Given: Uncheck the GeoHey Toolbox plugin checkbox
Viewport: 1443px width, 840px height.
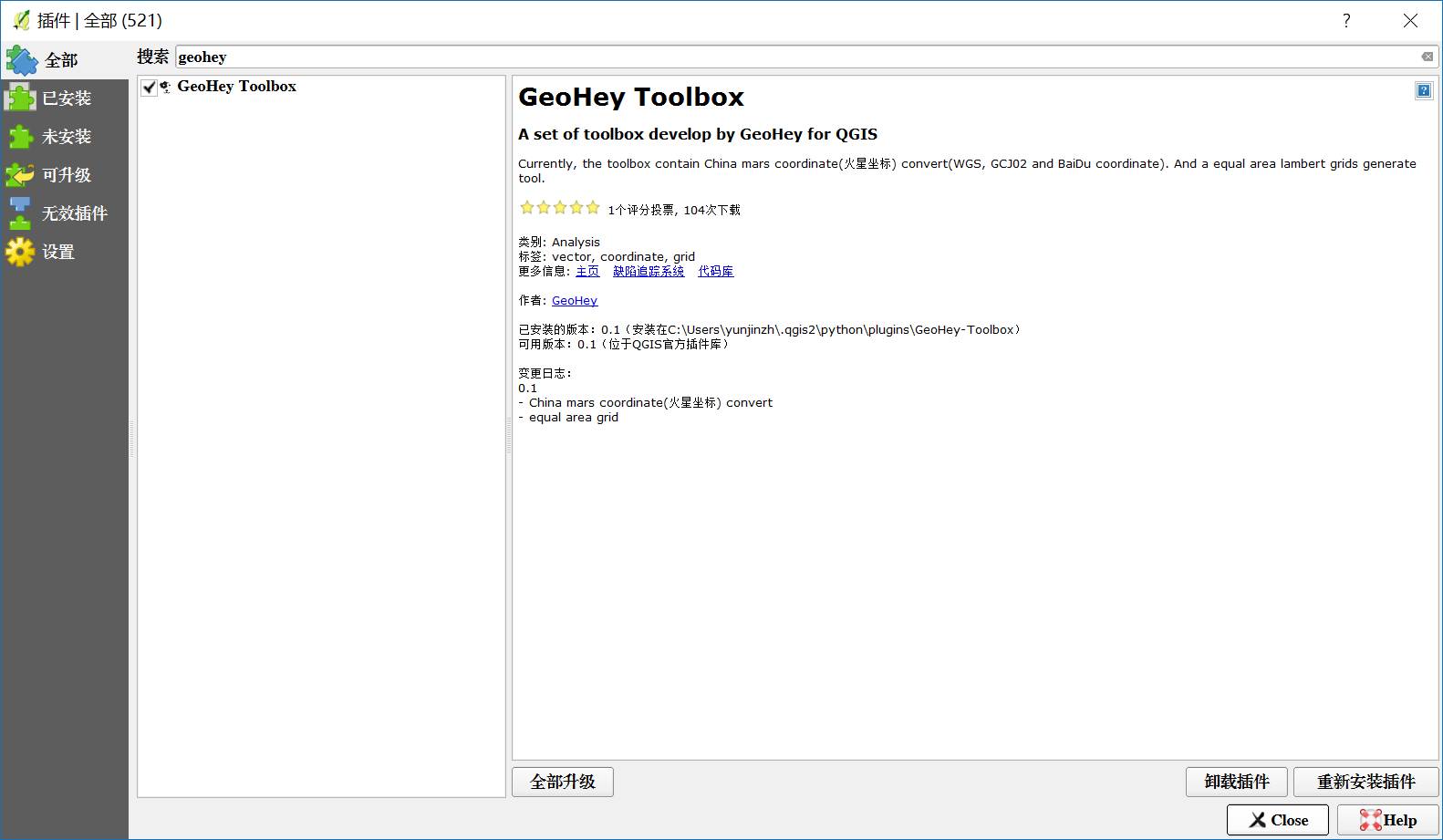Looking at the screenshot, I should [x=150, y=88].
